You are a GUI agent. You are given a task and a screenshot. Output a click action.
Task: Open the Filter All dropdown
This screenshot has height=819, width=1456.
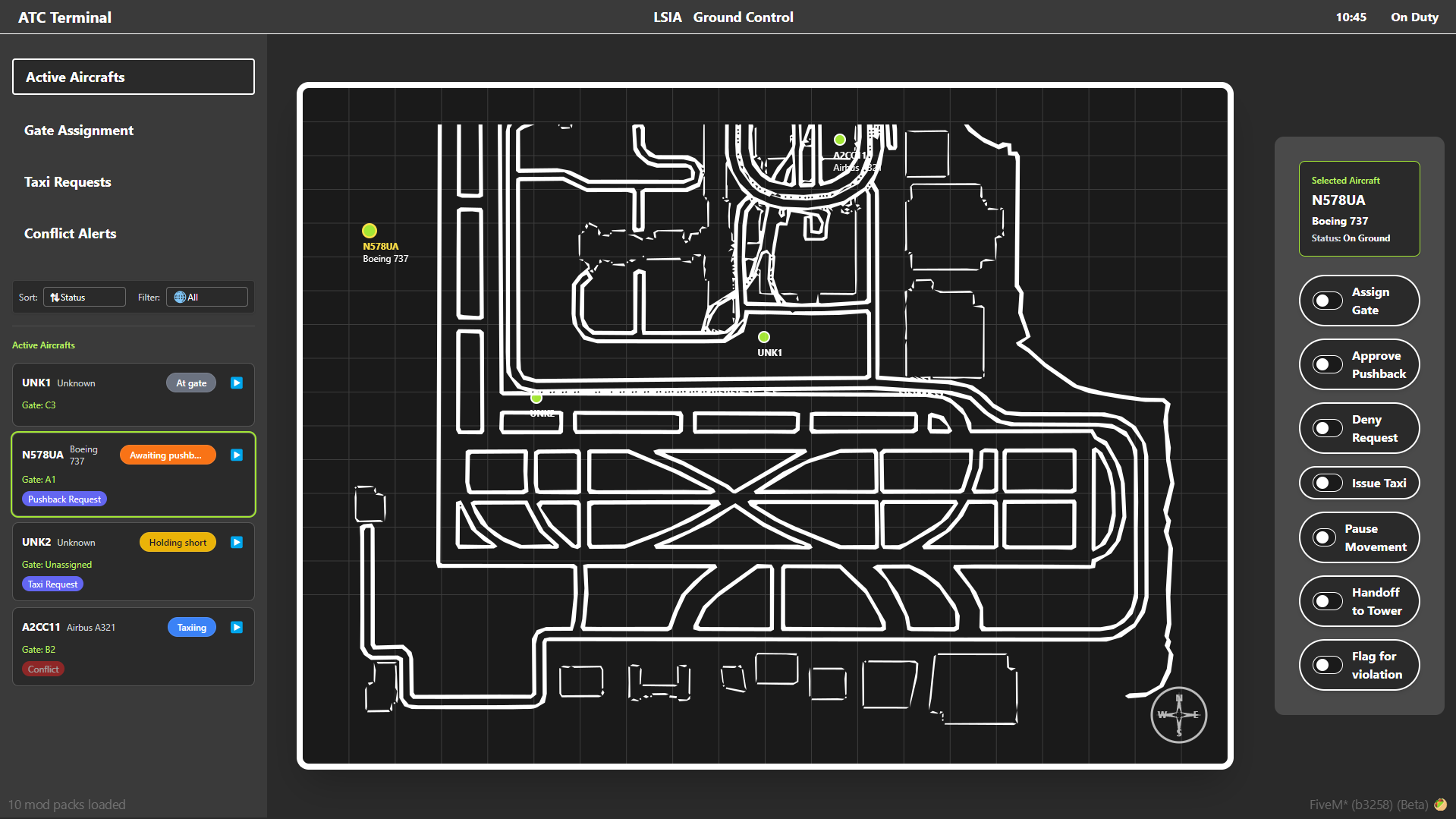coord(207,298)
